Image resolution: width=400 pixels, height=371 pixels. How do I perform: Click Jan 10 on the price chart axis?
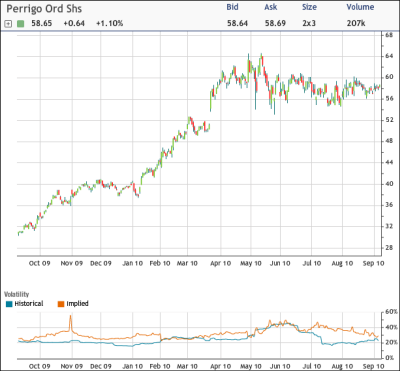(x=132, y=263)
